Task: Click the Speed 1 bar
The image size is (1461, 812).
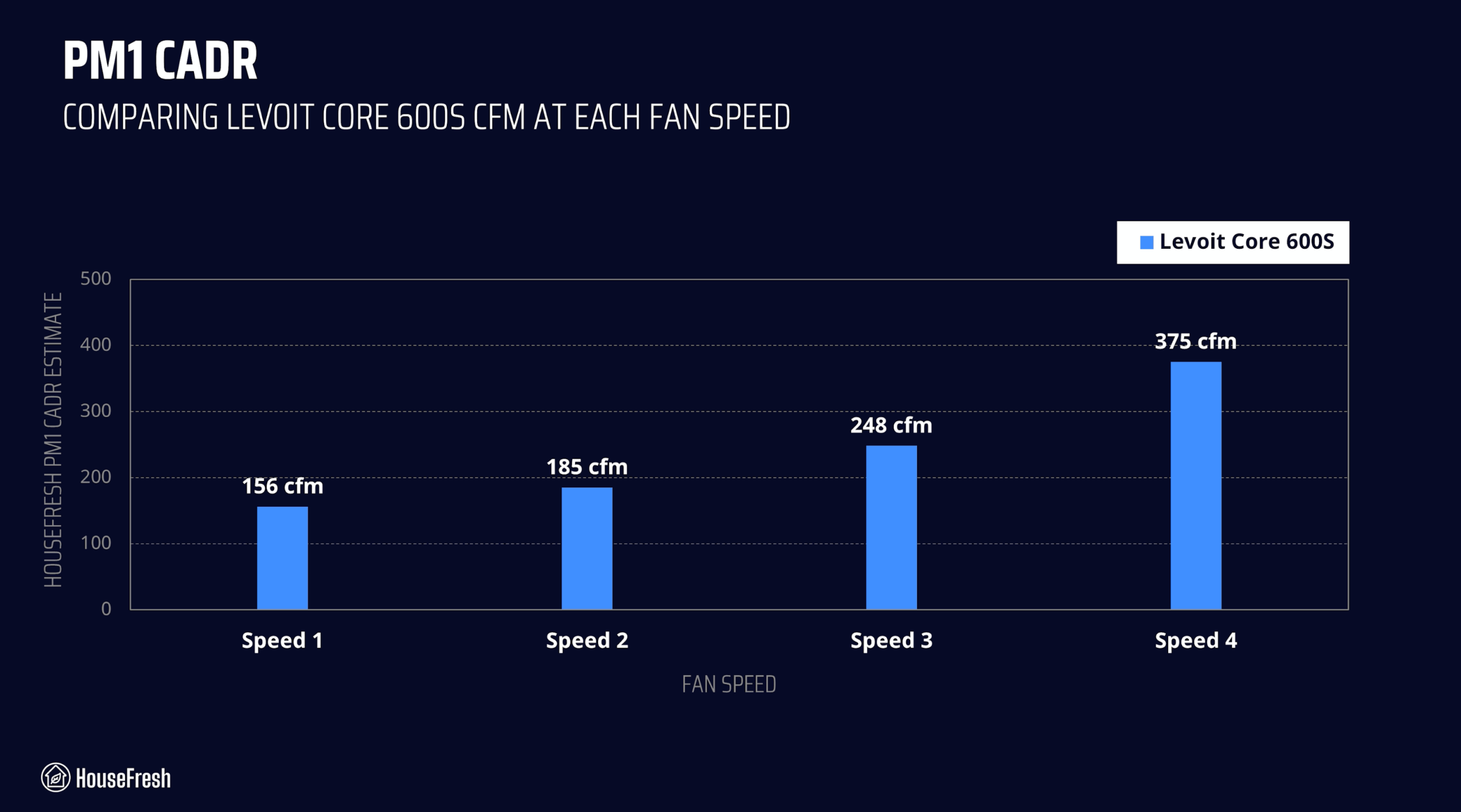Action: point(282,558)
